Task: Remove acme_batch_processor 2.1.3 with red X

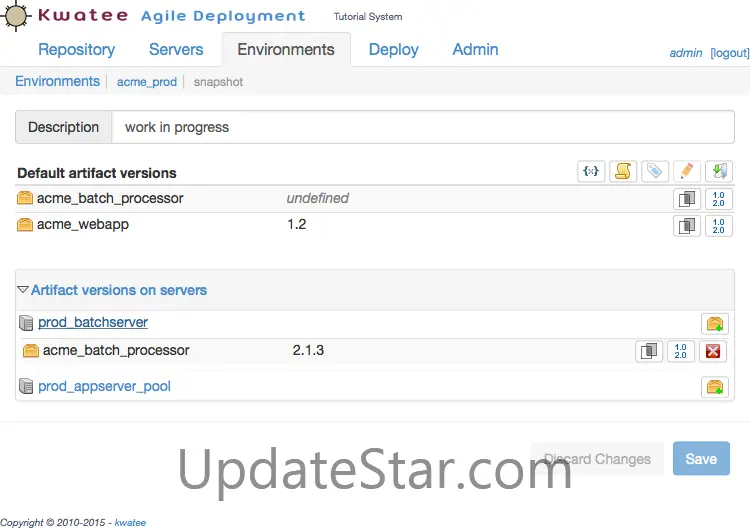Action: tap(713, 351)
